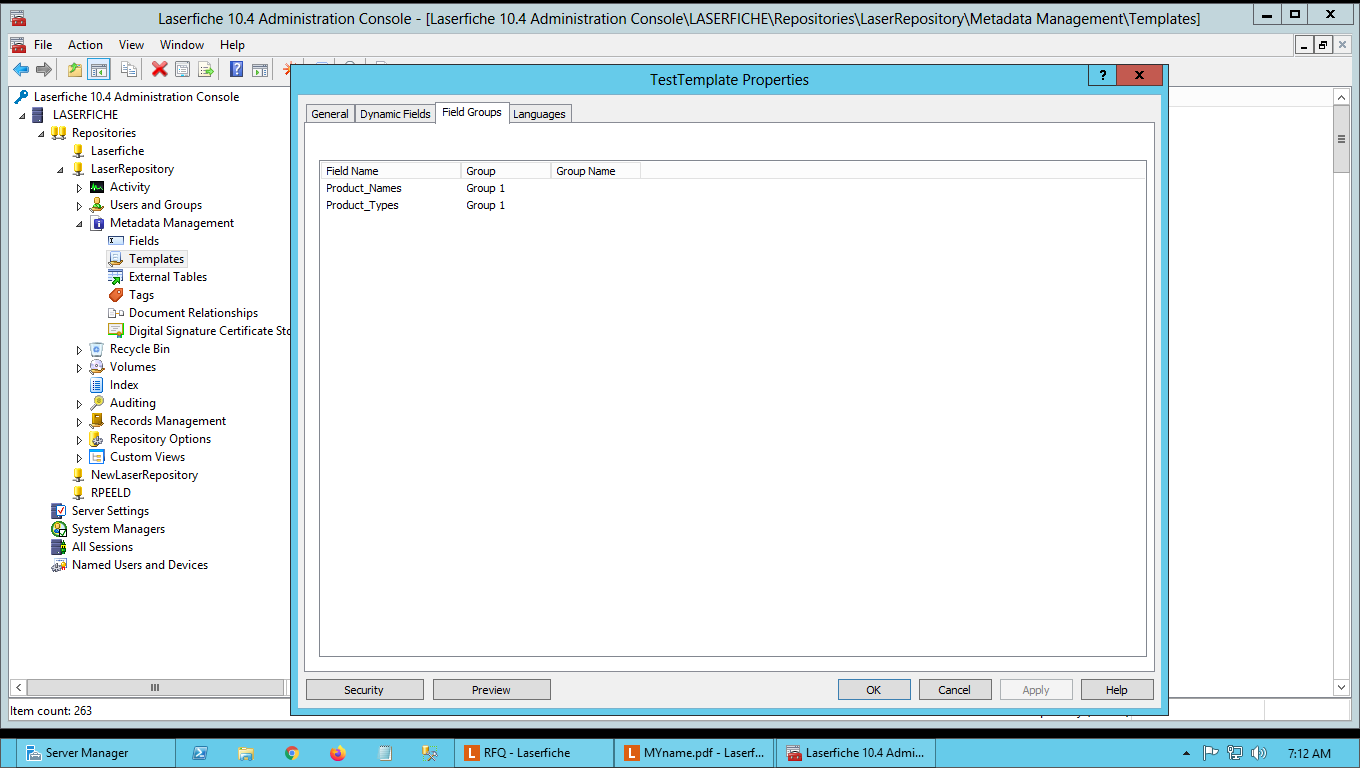Click the network icon in the system tray

click(1235, 753)
